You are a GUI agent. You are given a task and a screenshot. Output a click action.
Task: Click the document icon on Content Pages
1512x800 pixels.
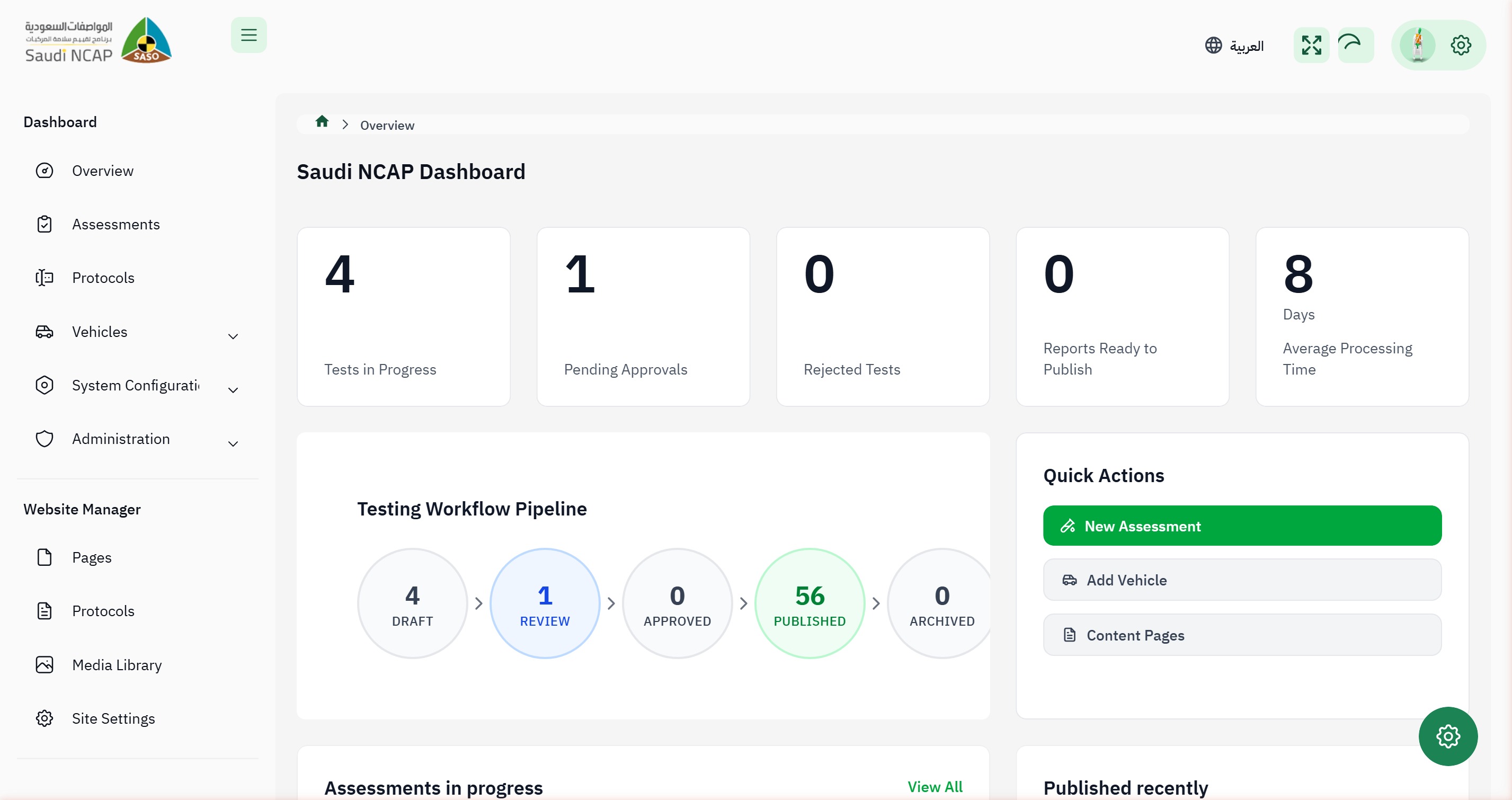1070,635
